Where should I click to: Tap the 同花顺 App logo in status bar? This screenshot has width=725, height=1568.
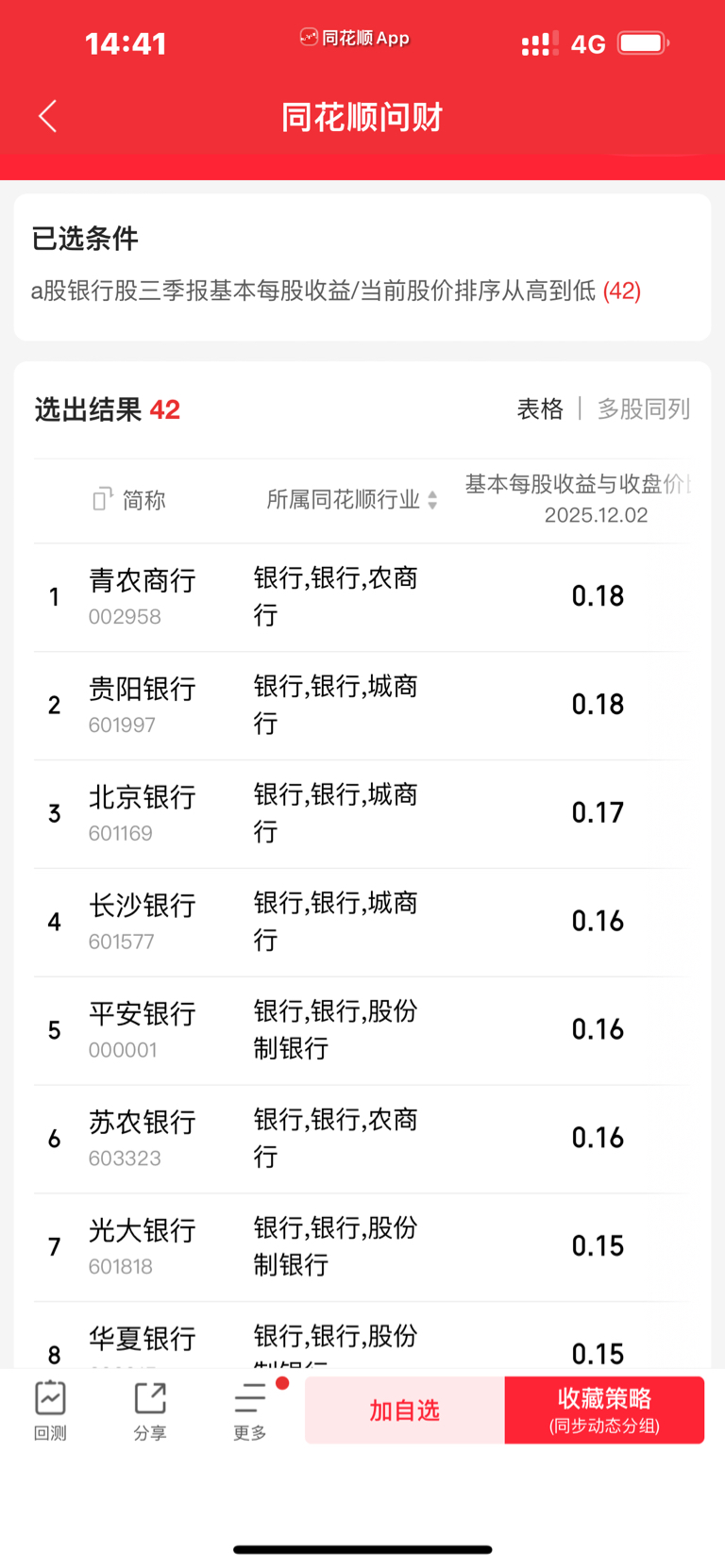[x=354, y=38]
